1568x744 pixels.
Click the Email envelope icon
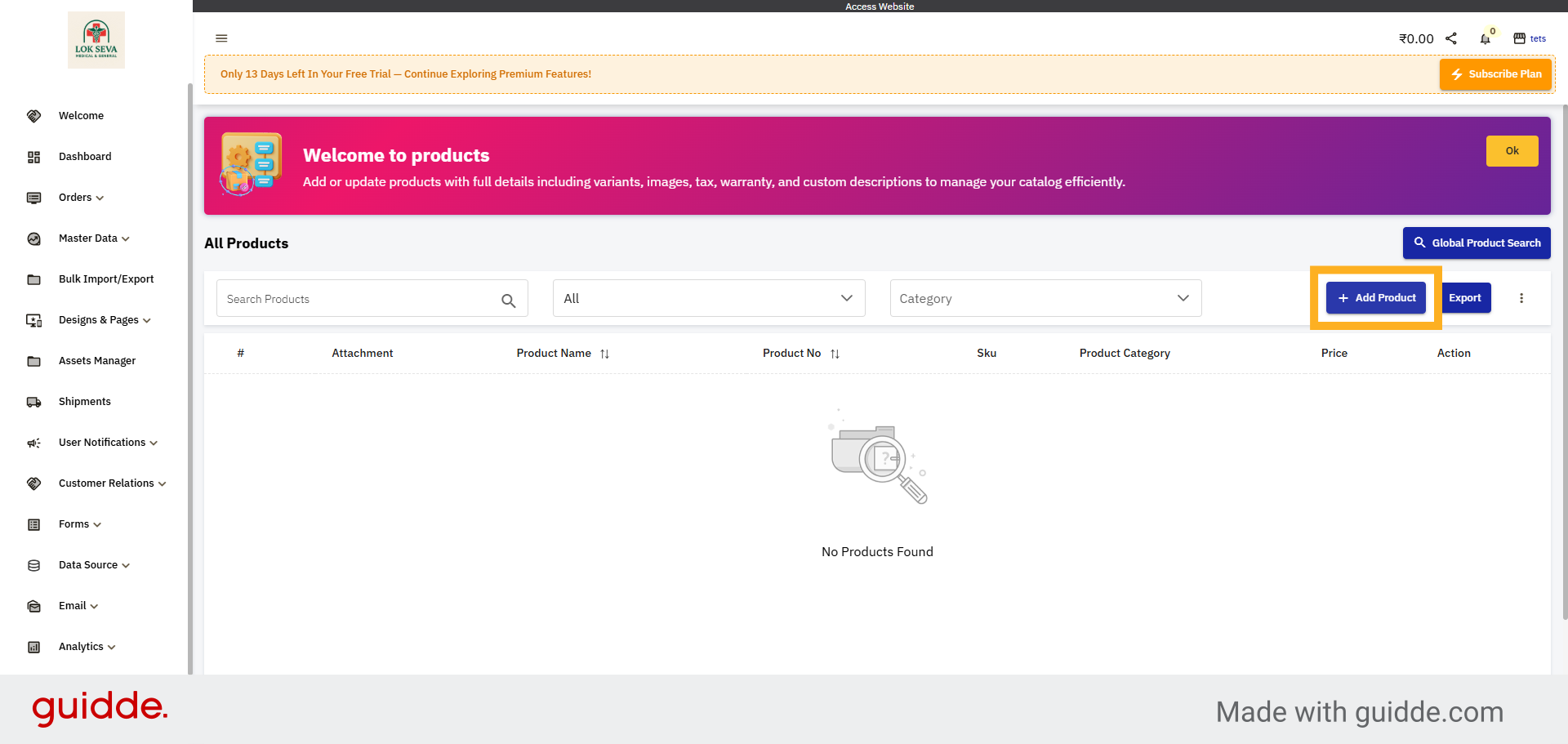click(x=33, y=606)
